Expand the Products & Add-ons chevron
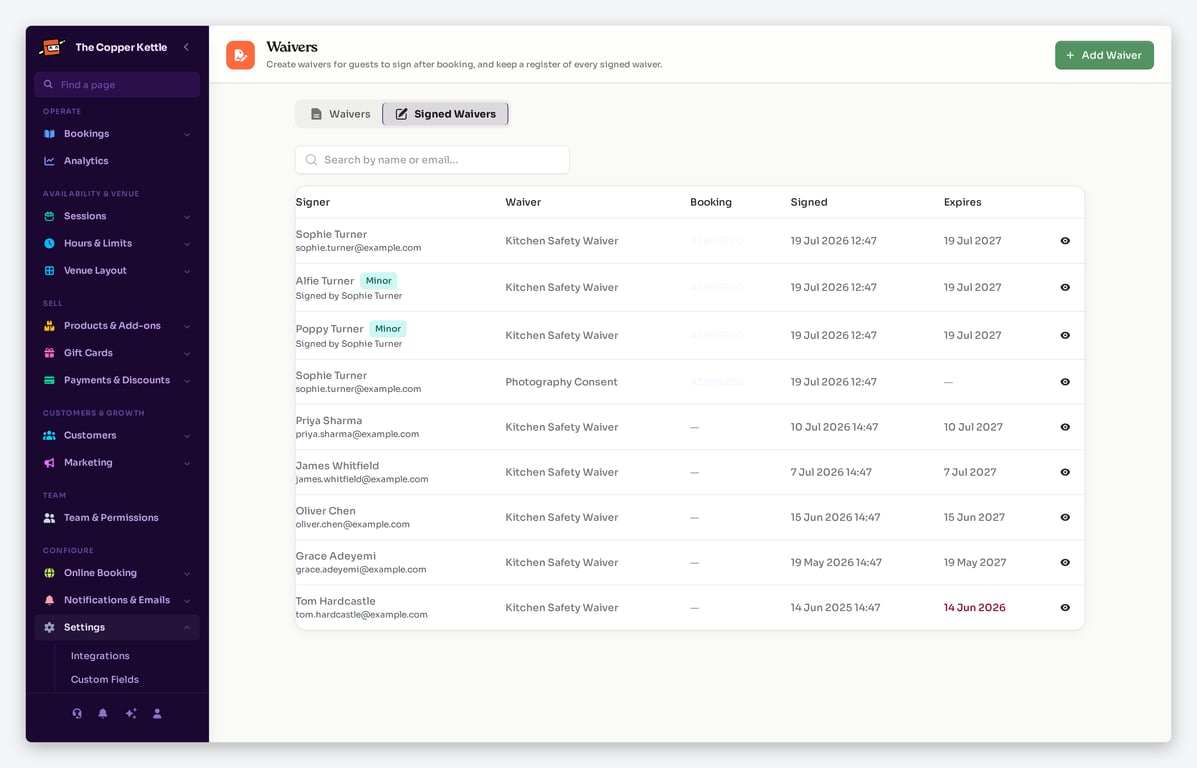The height and width of the screenshot is (768, 1197). [x=187, y=326]
